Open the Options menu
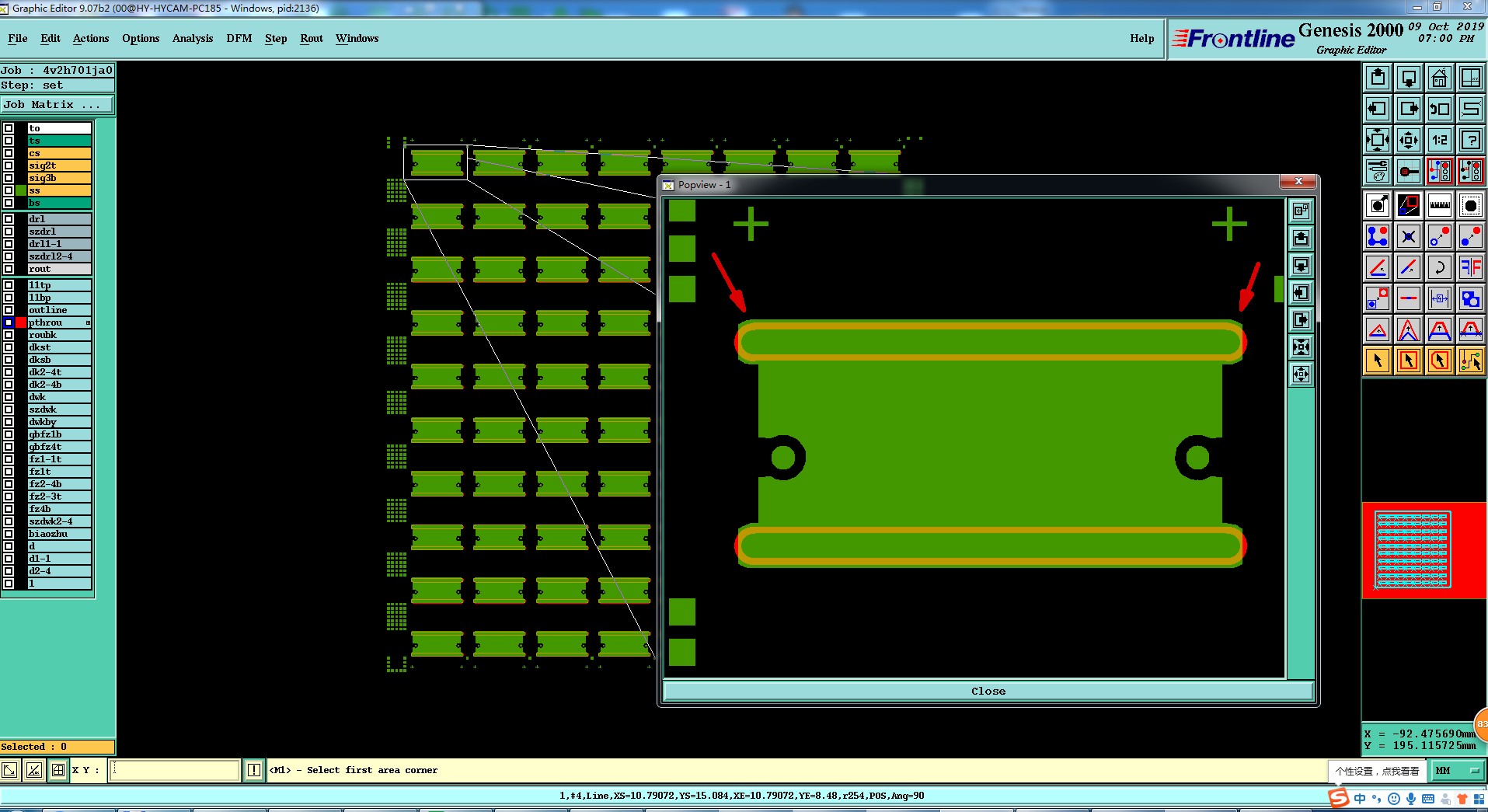Image resolution: width=1488 pixels, height=812 pixels. click(x=141, y=38)
